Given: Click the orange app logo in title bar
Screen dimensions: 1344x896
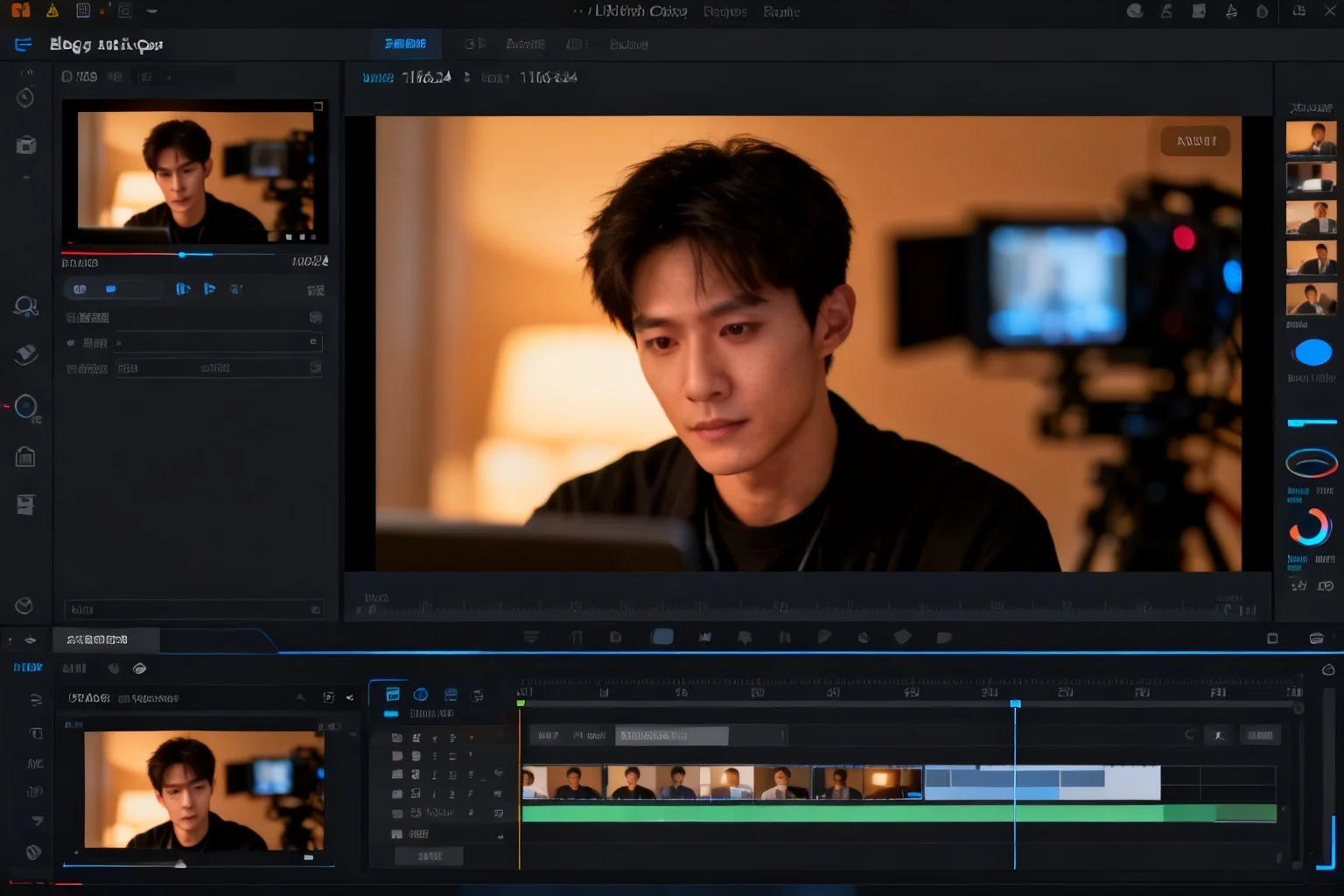Looking at the screenshot, I should pos(21,10).
